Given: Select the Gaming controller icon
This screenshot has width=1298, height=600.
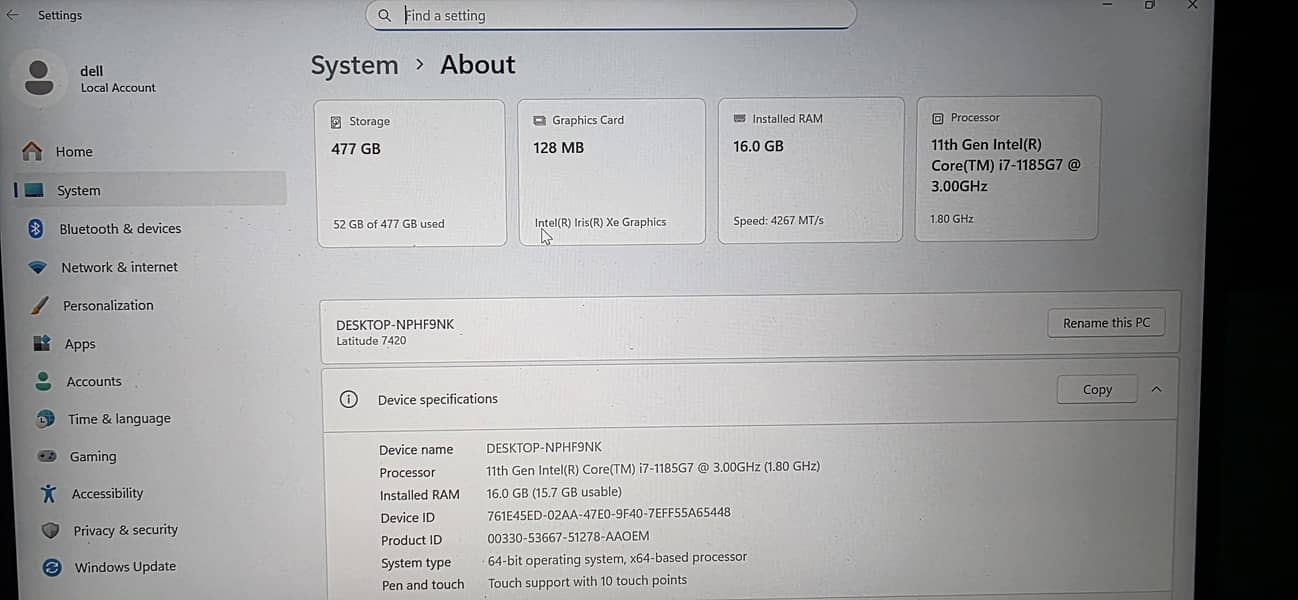Looking at the screenshot, I should tap(47, 456).
